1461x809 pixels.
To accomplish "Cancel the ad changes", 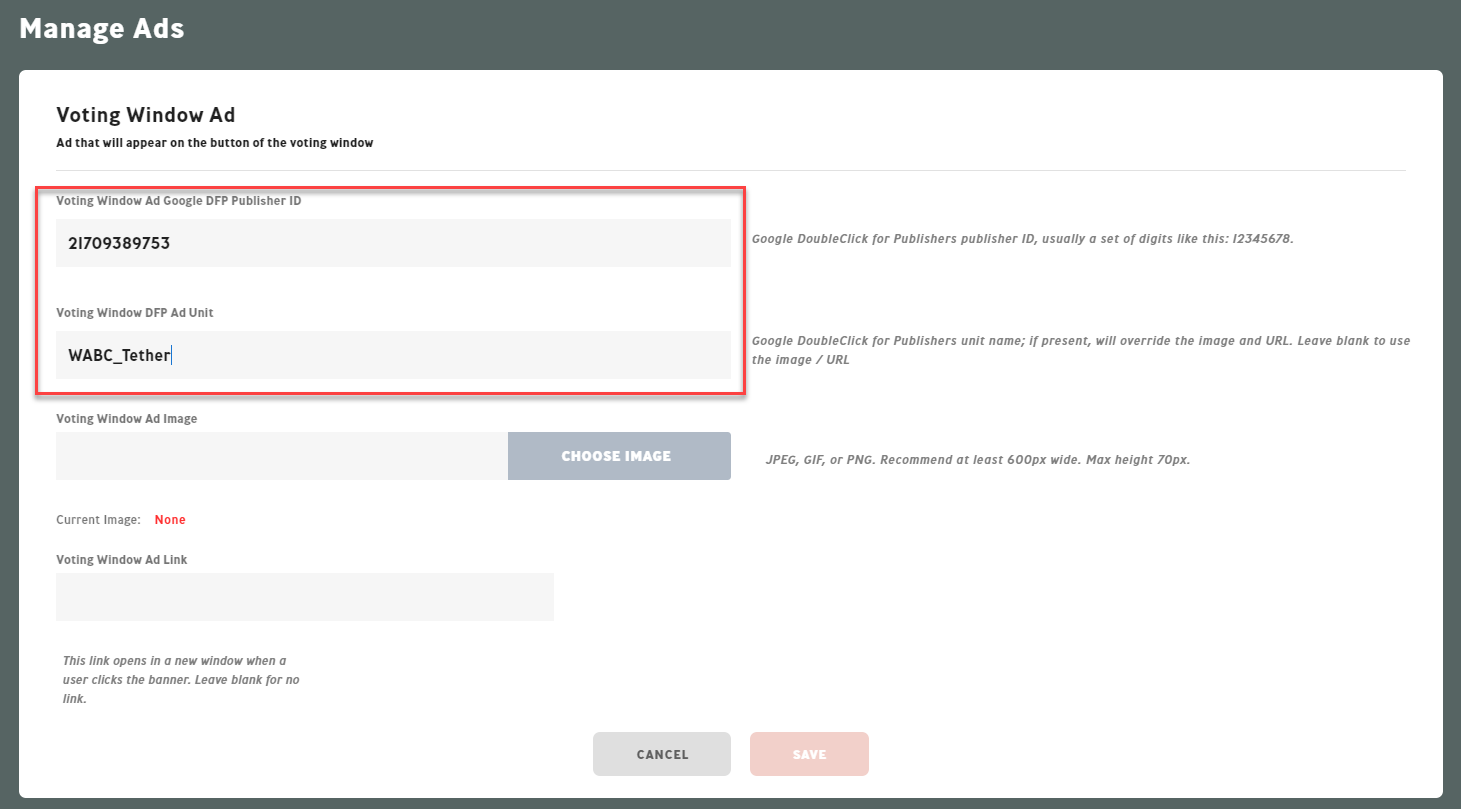I will click(661, 754).
